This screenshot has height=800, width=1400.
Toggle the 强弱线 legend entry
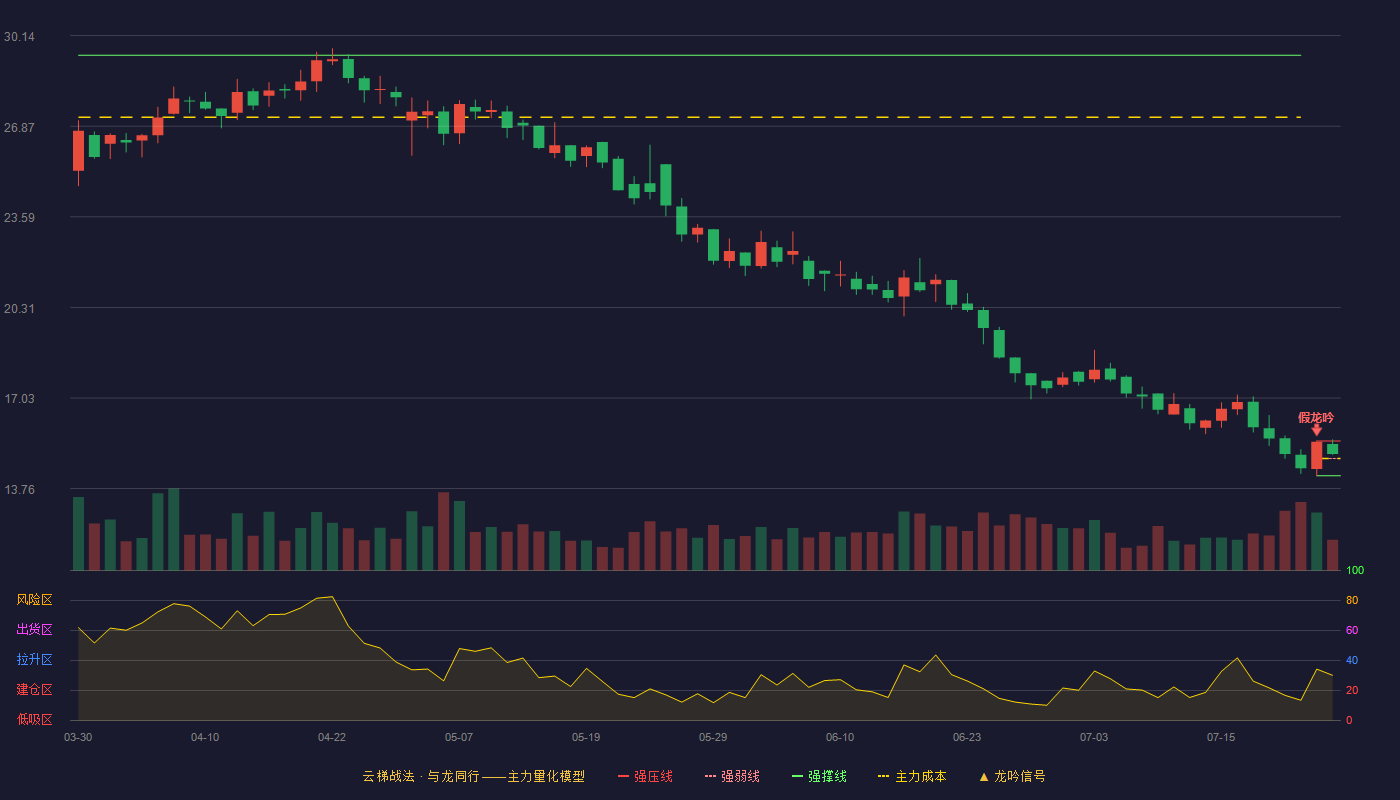pos(732,776)
